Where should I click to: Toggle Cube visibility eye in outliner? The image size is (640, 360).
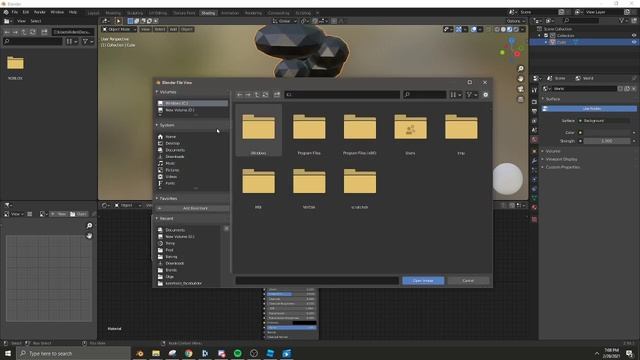634,42
